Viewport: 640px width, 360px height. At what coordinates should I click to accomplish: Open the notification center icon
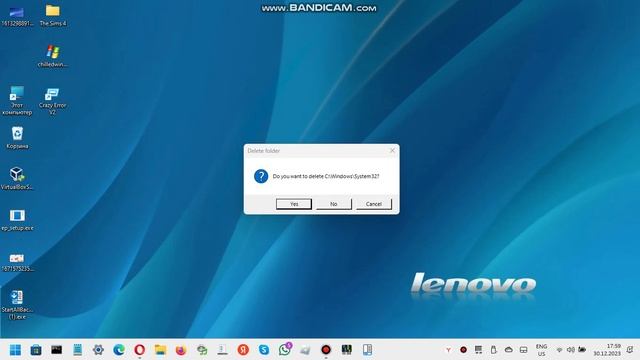tap(631, 350)
